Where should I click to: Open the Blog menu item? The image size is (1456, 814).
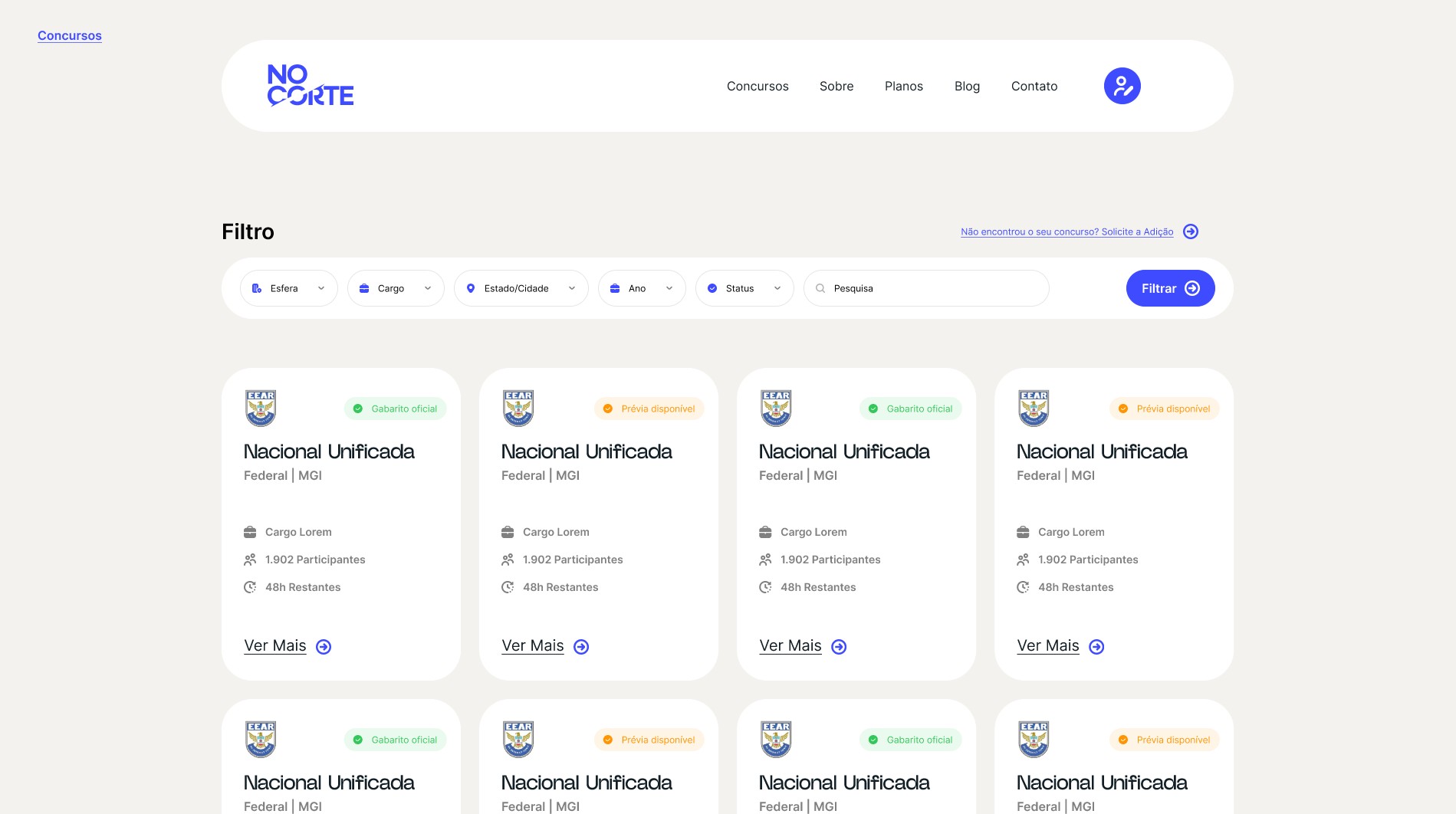click(967, 86)
